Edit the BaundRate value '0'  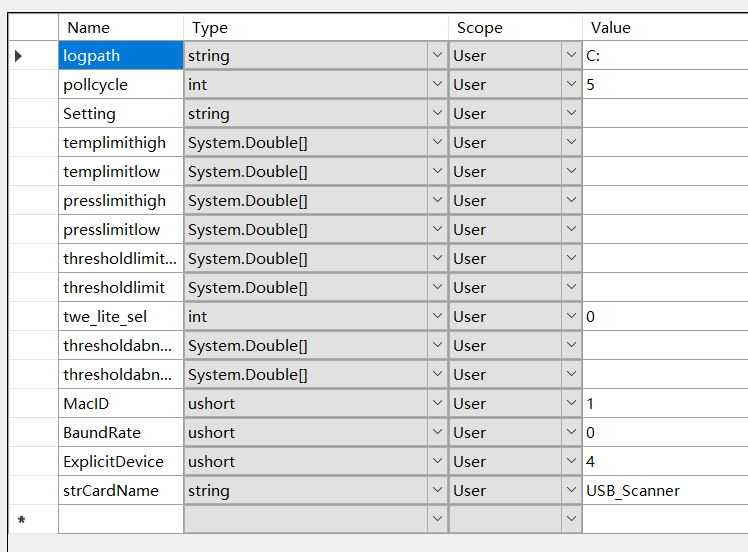point(665,432)
